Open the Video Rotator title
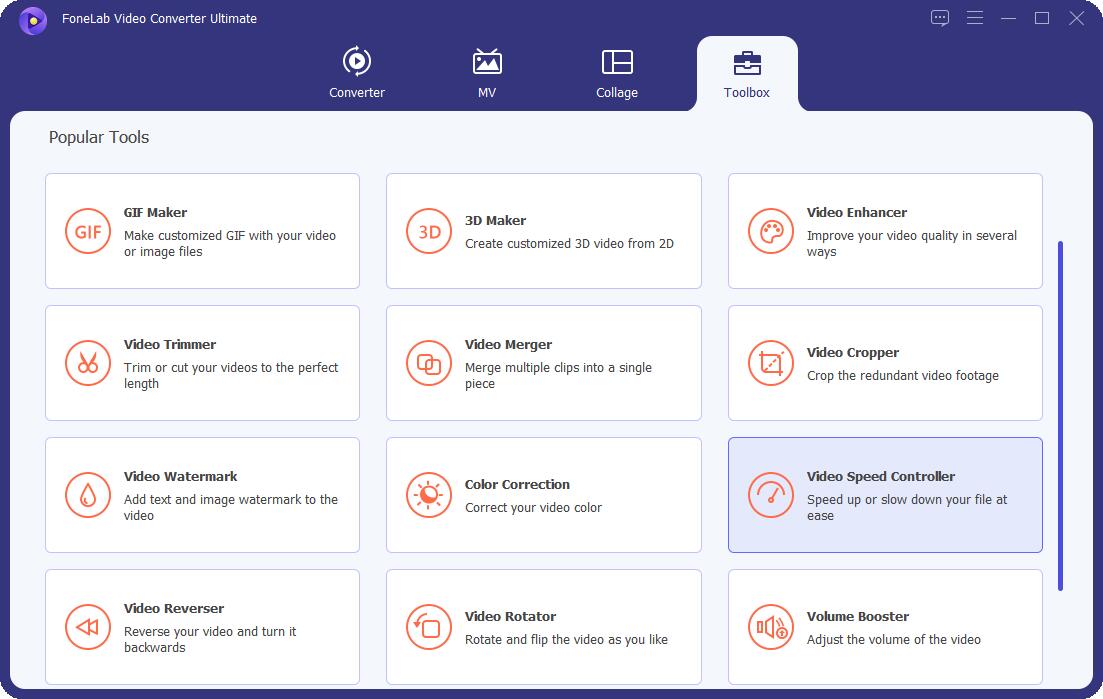 tap(510, 616)
